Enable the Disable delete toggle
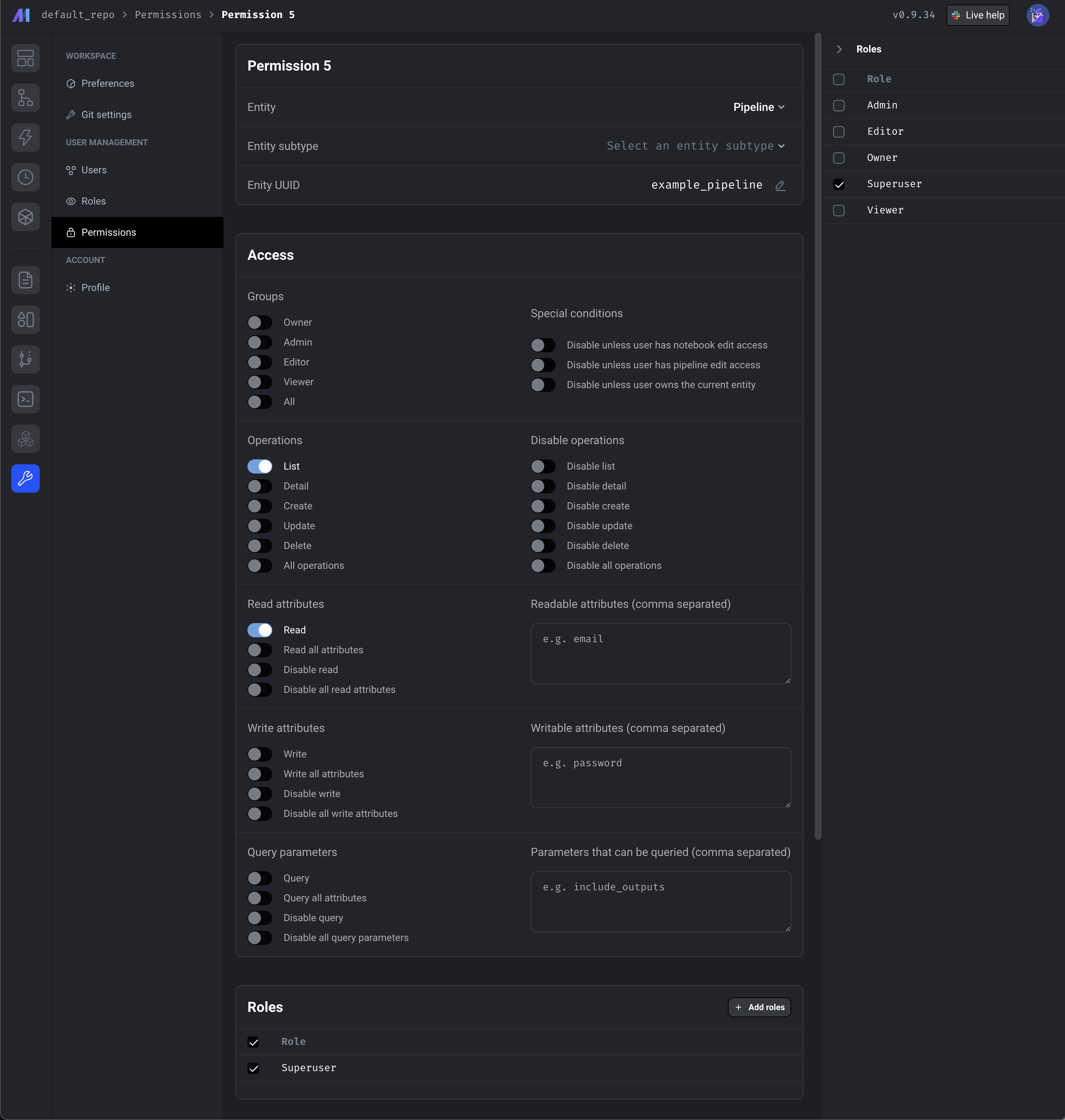The width and height of the screenshot is (1065, 1120). (543, 545)
